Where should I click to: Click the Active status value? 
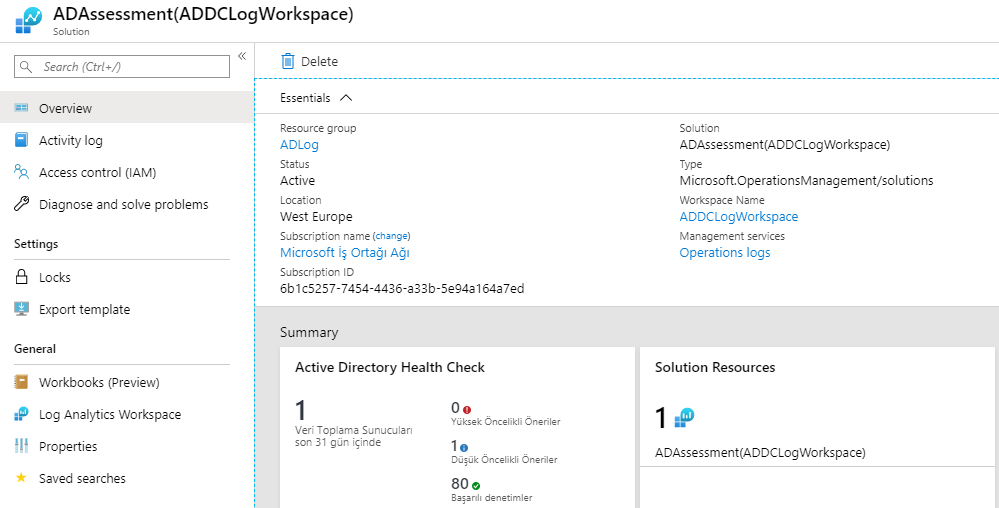coord(298,180)
